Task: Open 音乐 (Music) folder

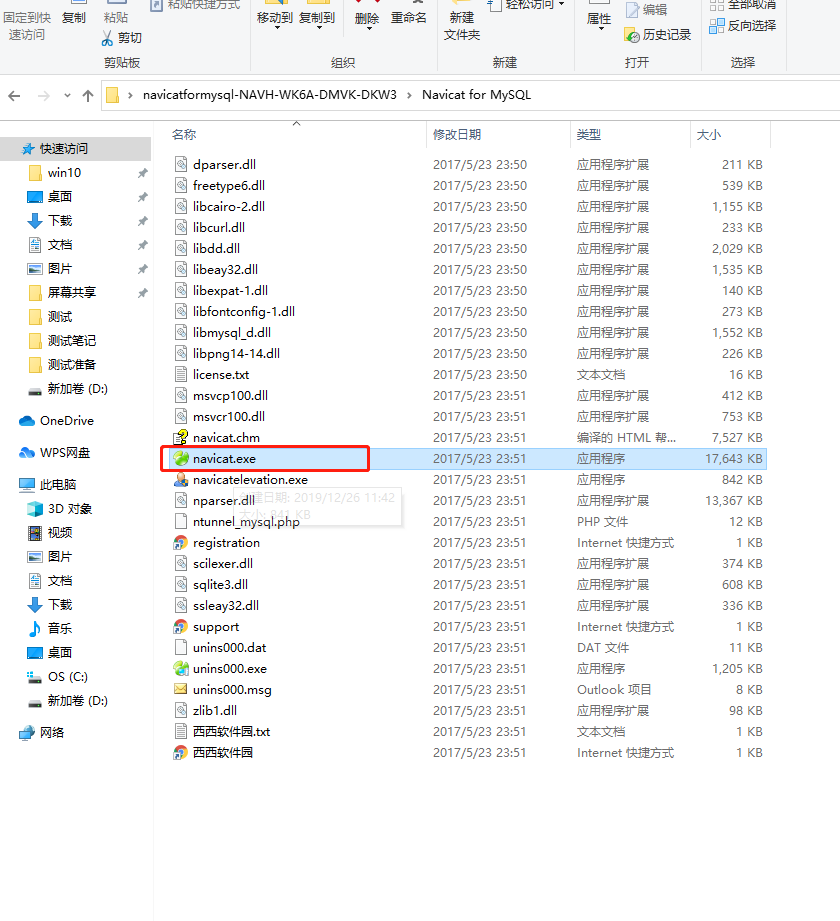Action: click(x=51, y=628)
